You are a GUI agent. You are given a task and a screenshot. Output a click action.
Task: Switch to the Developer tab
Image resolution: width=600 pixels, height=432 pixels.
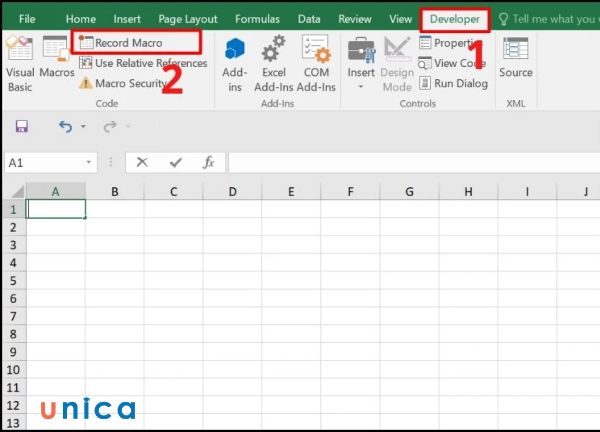click(455, 19)
